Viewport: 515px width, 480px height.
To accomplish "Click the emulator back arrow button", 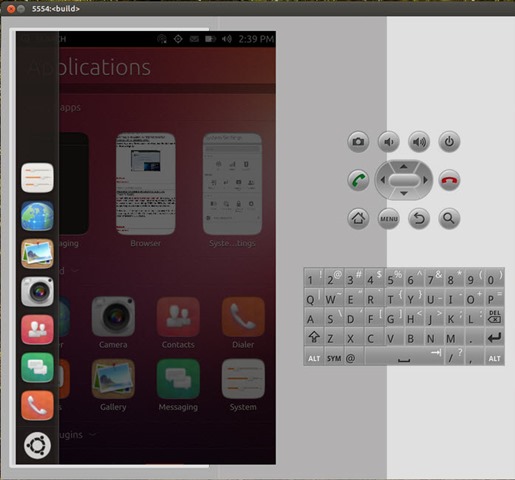I will coord(419,219).
